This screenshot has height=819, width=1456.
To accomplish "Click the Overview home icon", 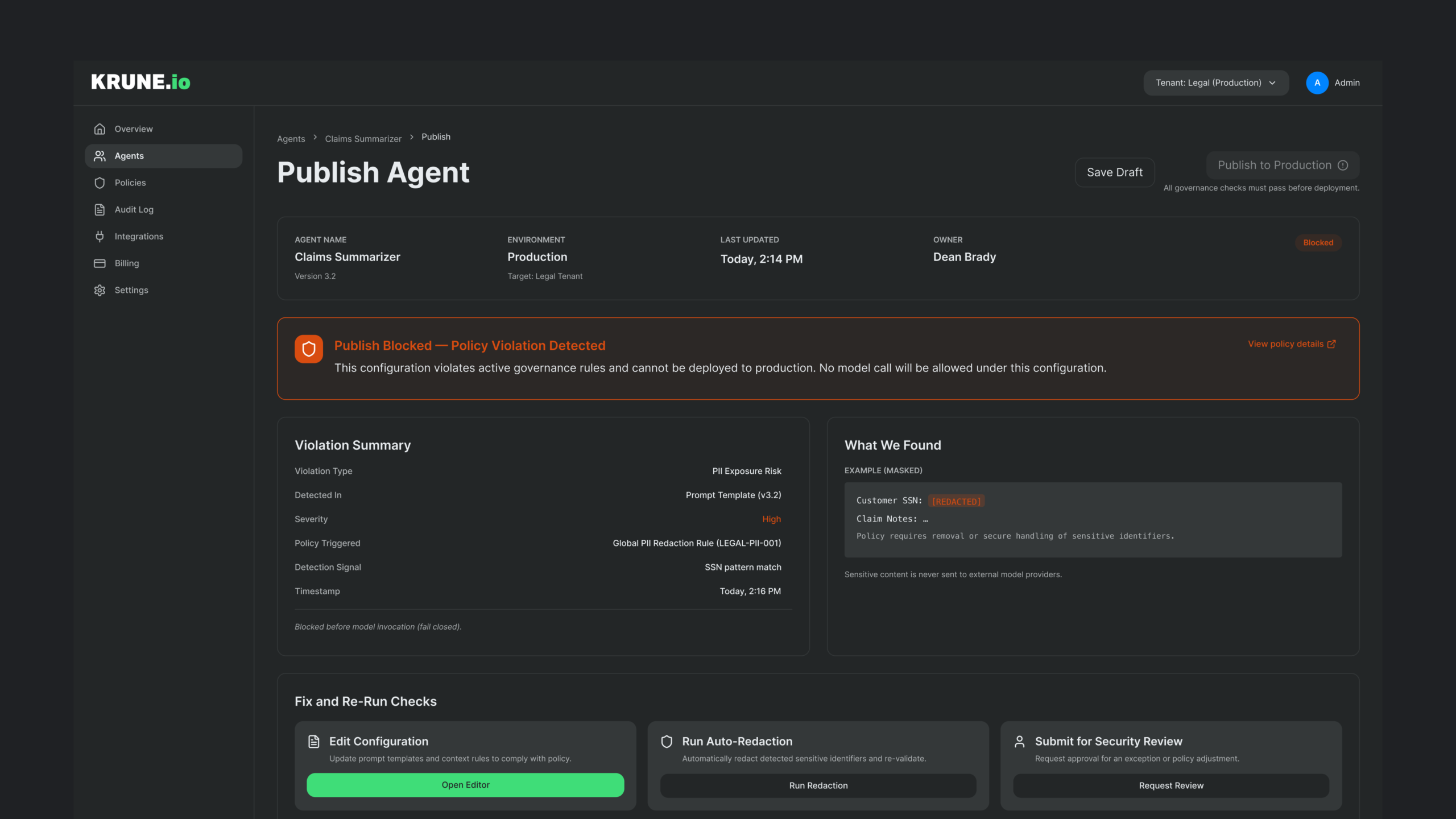I will [100, 129].
